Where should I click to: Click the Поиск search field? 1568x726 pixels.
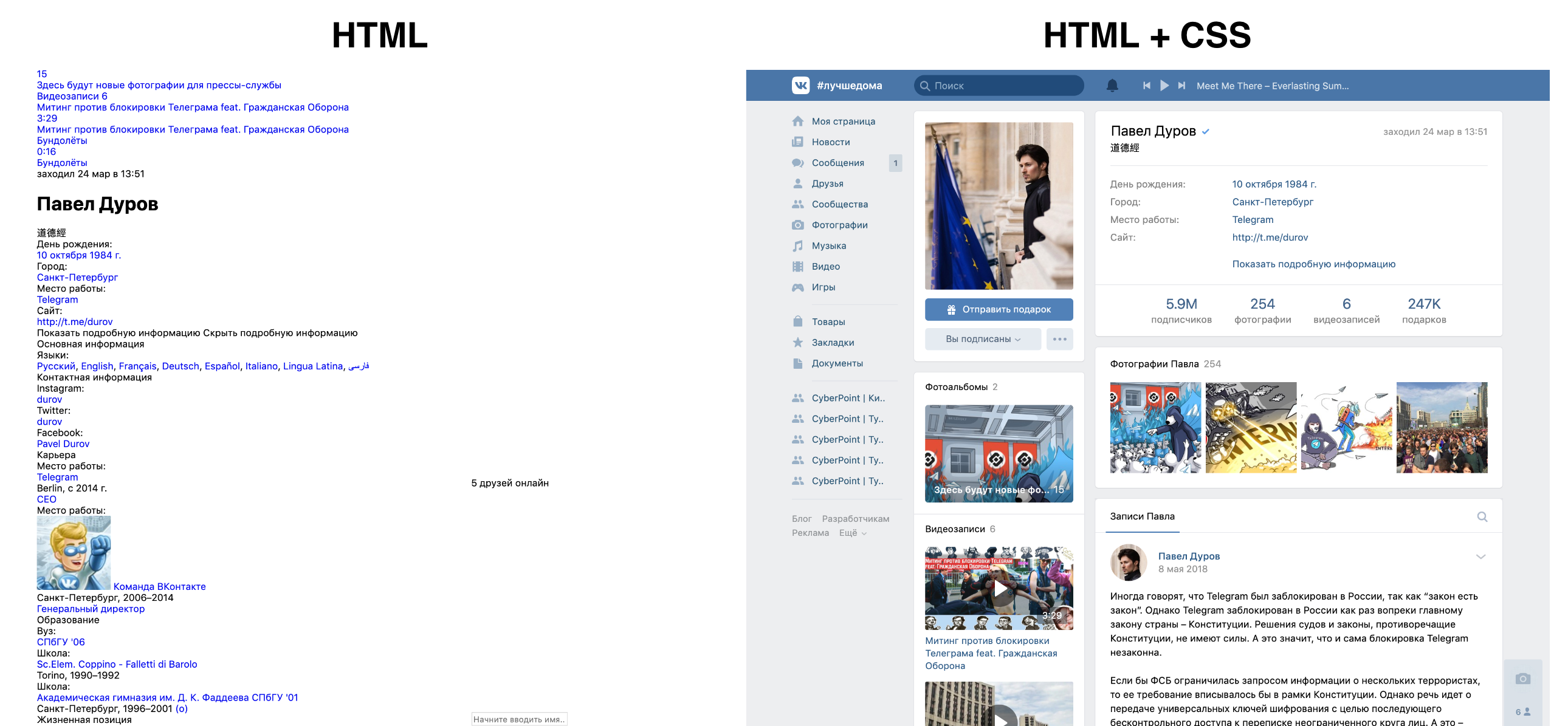999,86
